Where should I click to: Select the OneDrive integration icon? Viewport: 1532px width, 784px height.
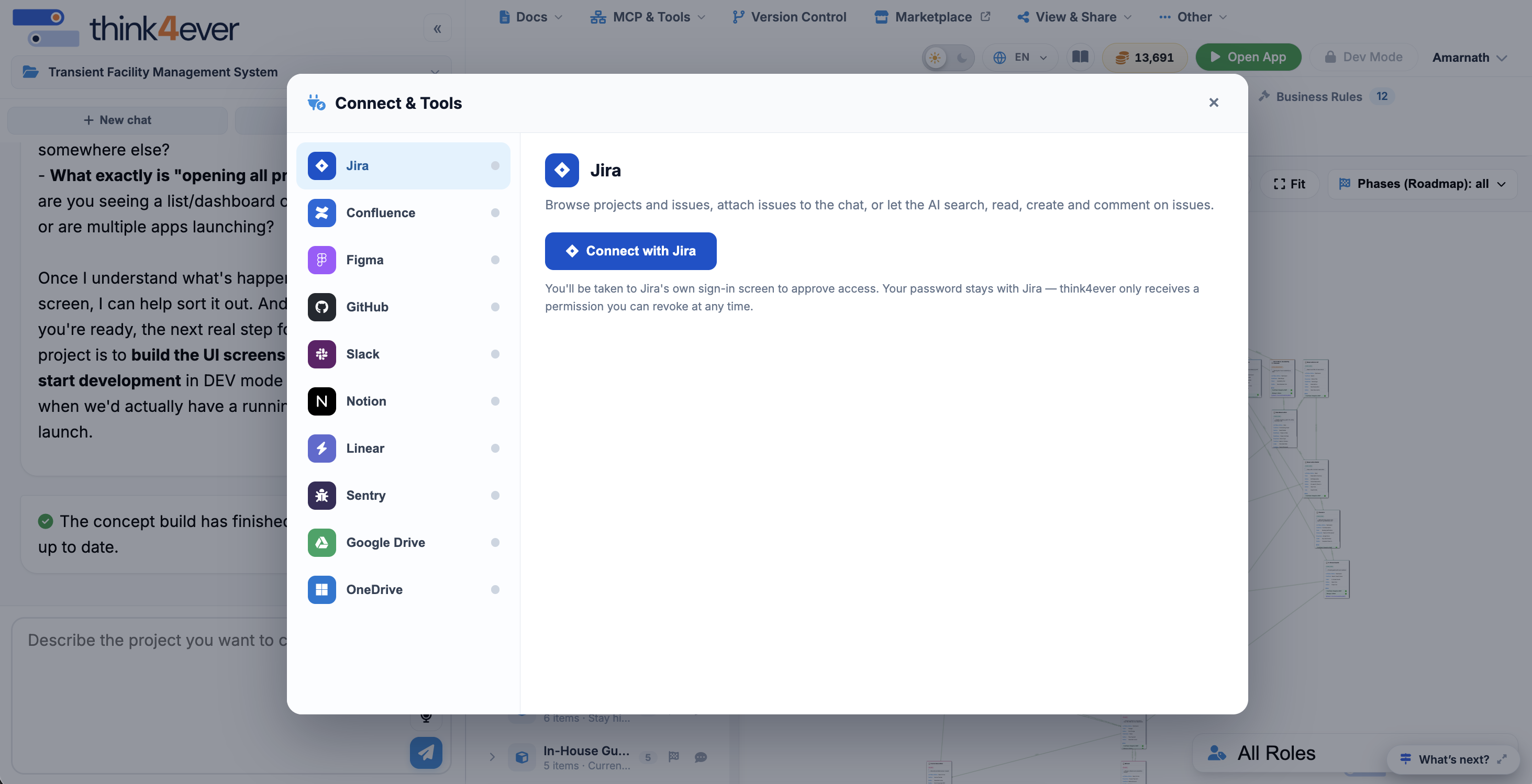point(322,590)
